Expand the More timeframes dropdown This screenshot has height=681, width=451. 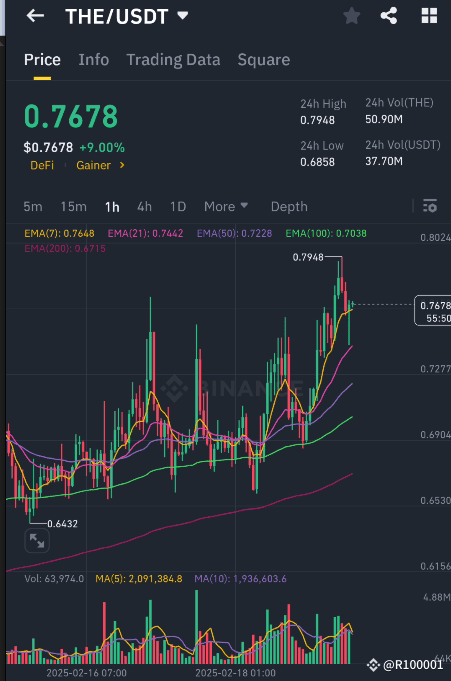pos(226,206)
